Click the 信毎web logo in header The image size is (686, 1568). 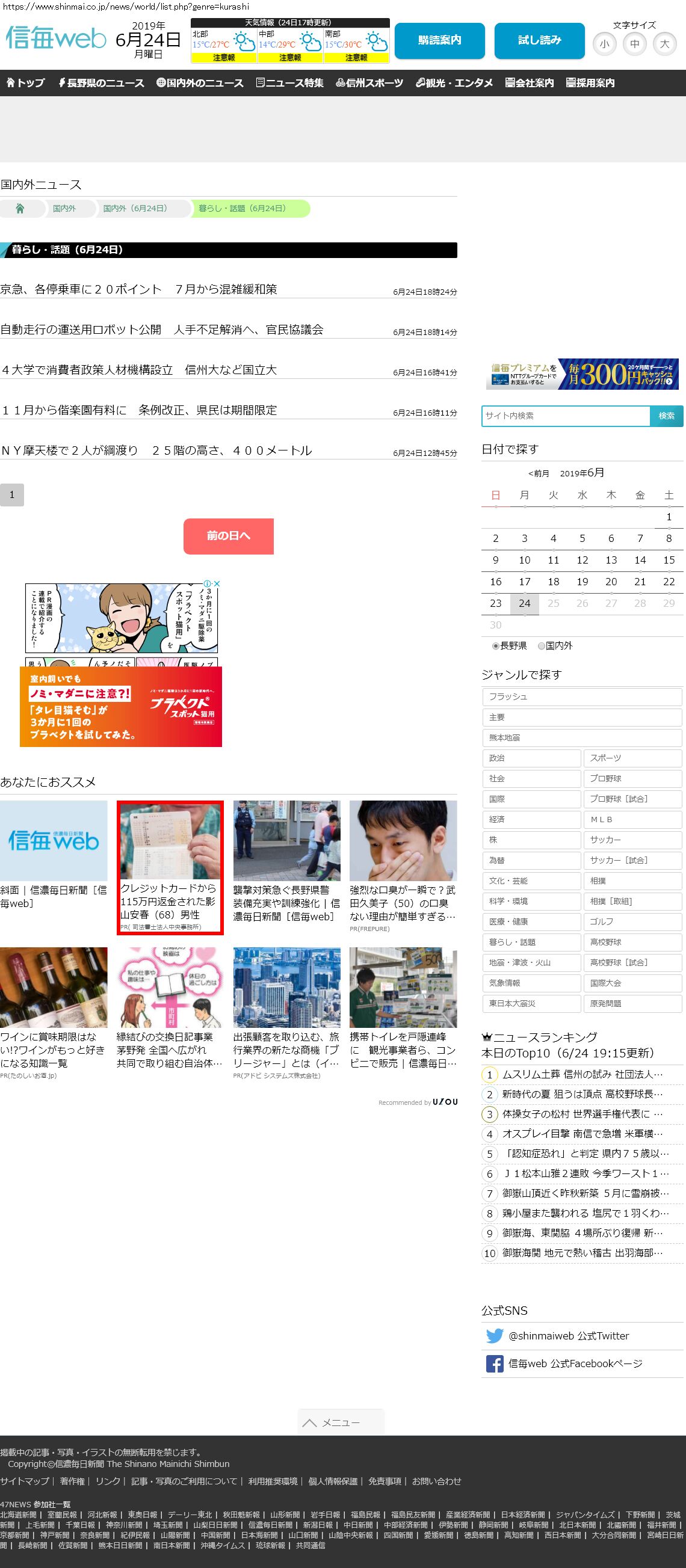[56, 38]
